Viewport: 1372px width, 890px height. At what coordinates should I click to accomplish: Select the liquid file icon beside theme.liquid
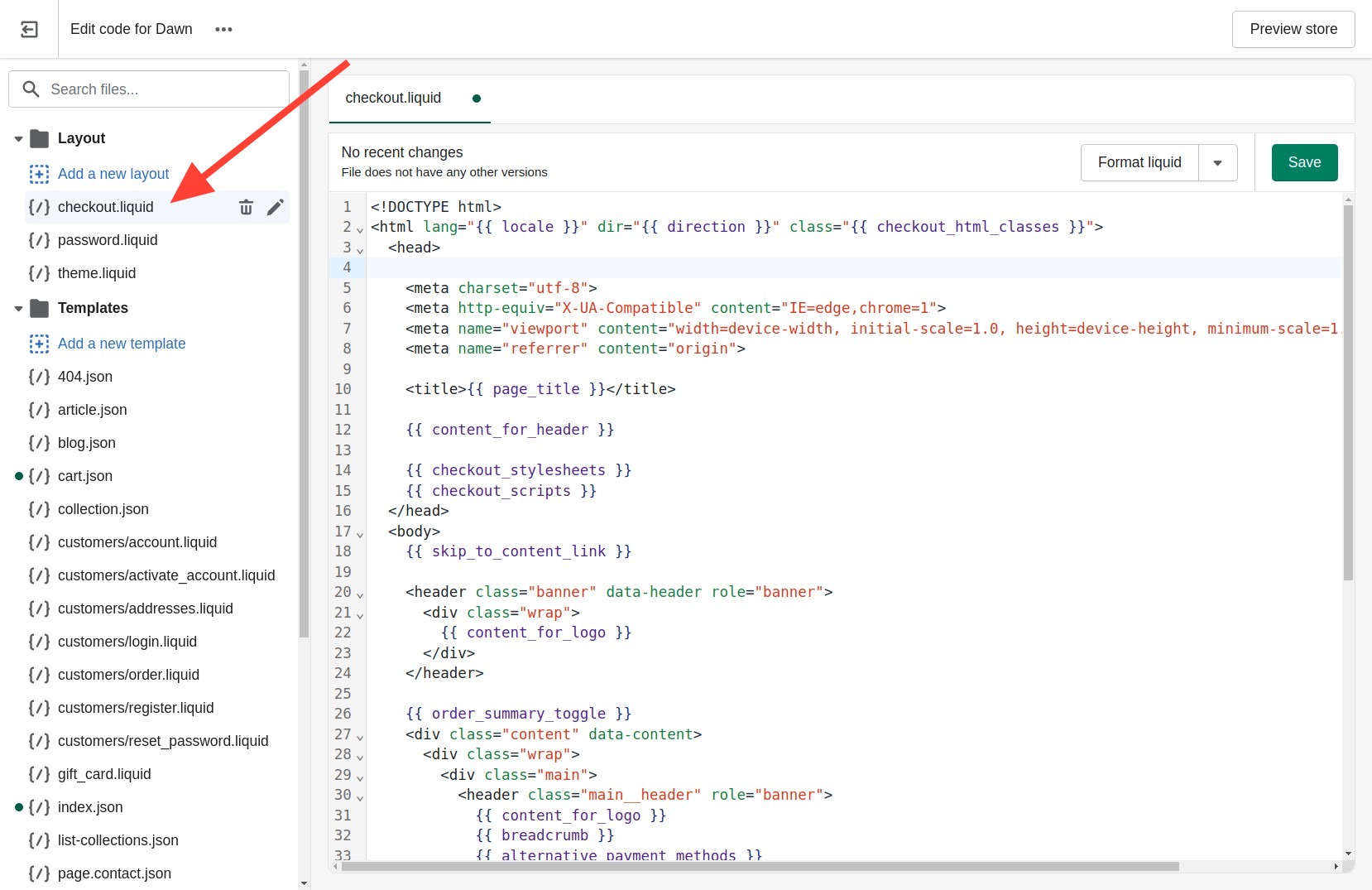[38, 273]
